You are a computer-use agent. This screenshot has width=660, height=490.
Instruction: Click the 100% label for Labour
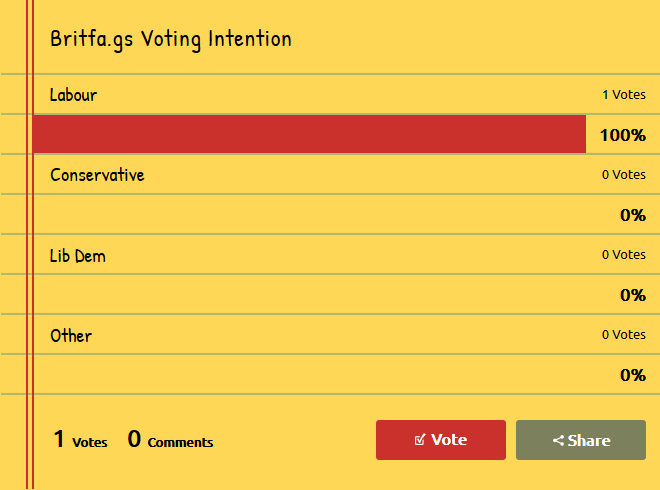click(x=623, y=135)
